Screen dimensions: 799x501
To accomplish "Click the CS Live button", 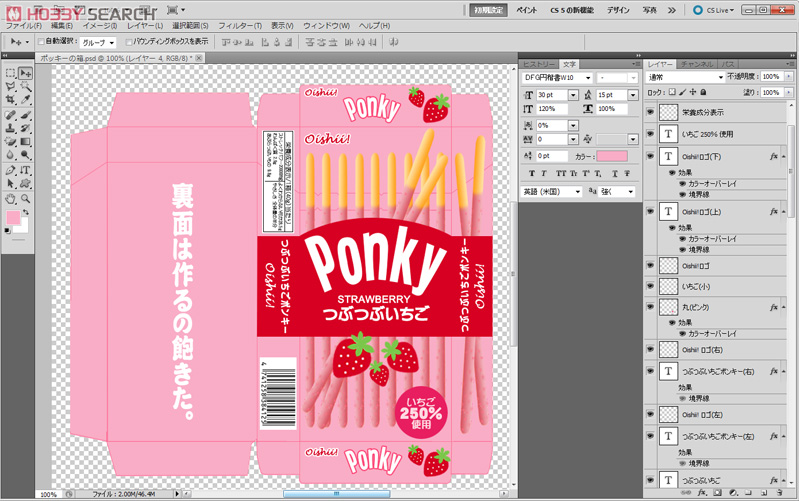I will (714, 10).
